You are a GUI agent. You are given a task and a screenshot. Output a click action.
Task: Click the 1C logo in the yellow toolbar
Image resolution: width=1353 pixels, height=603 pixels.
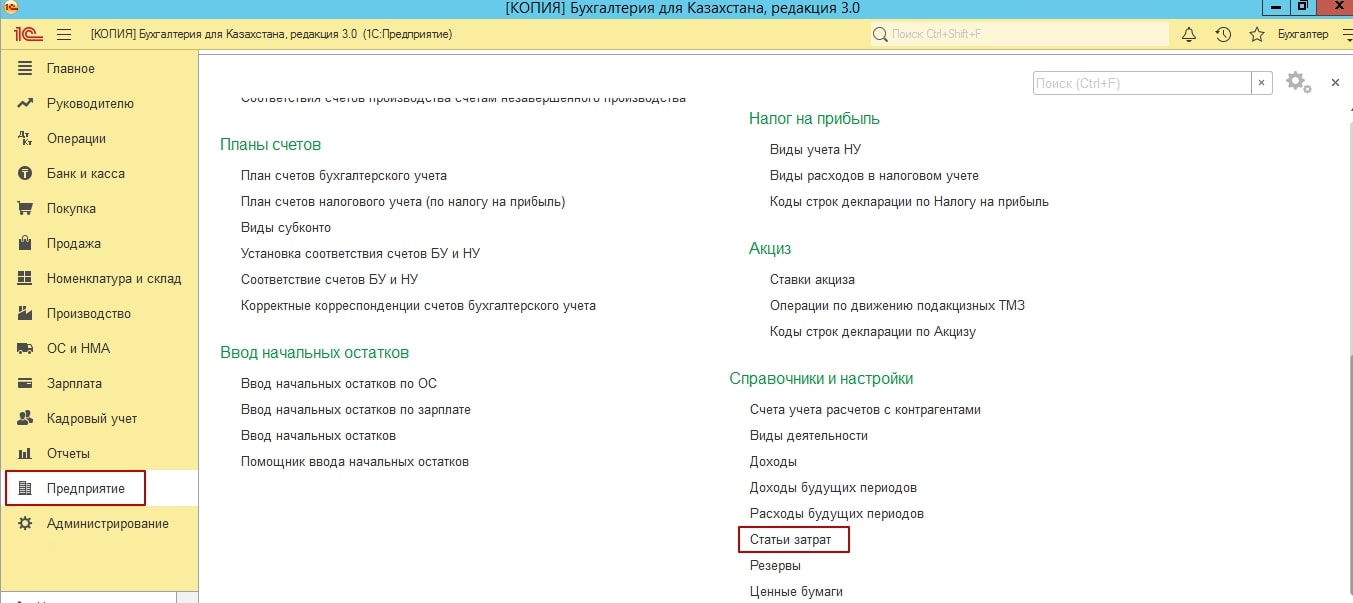[27, 34]
